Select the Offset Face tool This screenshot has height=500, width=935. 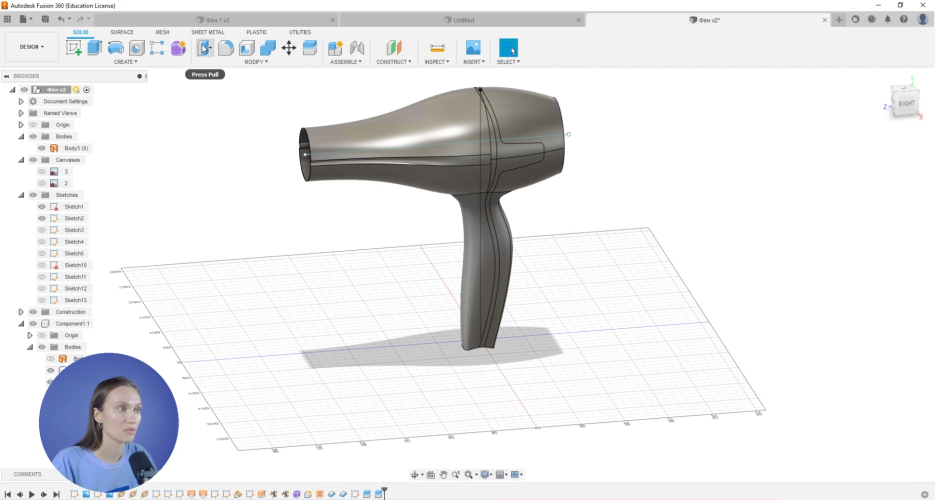(310, 48)
